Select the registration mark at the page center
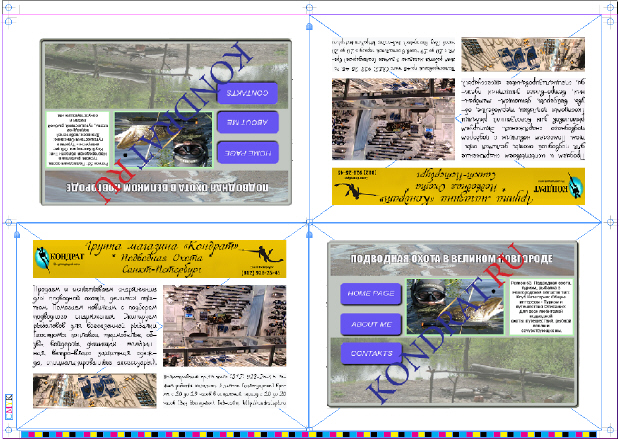Image resolution: width=620 pixels, height=441 pixels. (x=309, y=221)
